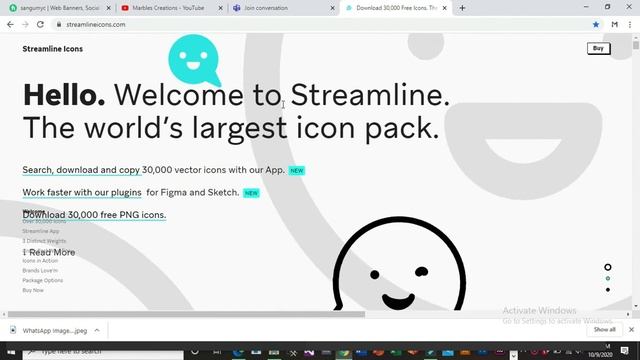This screenshot has height=360, width=640.
Task: Click Show all downloads
Action: pos(604,330)
